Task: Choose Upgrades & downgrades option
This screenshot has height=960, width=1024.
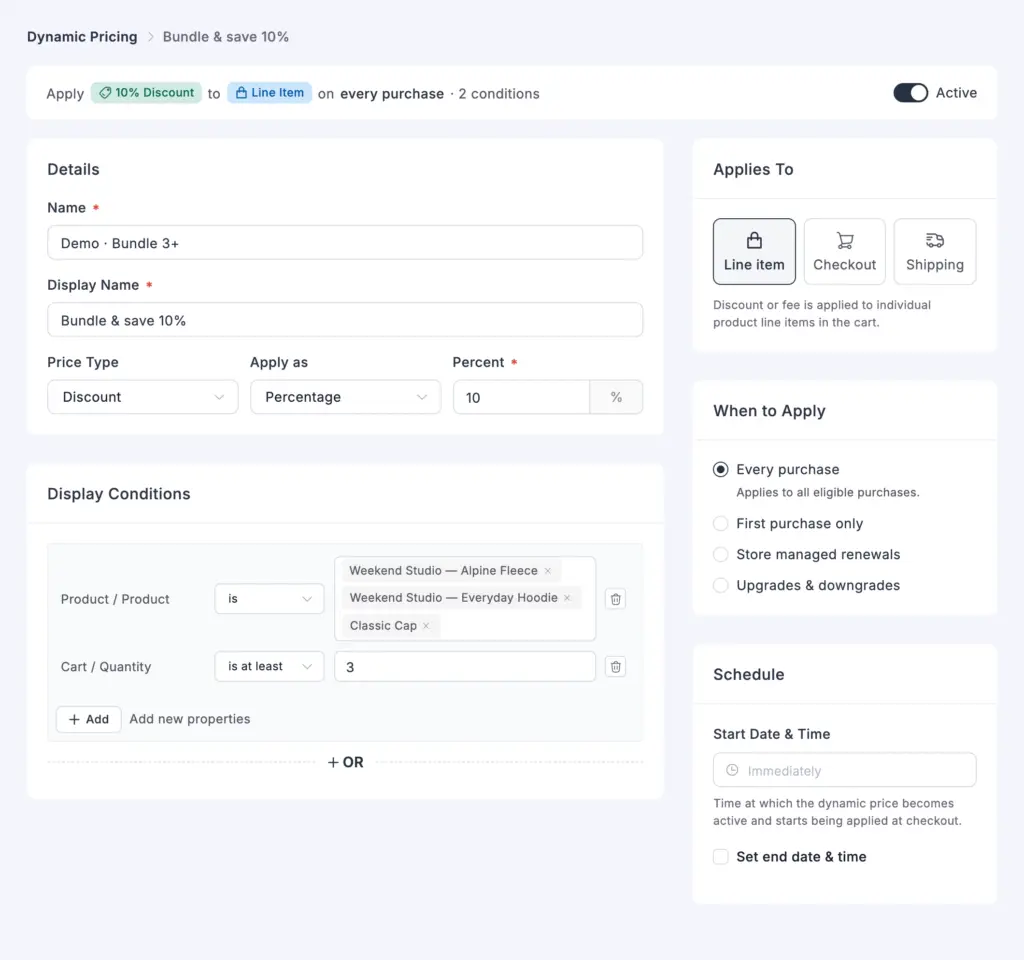Action: pos(720,585)
